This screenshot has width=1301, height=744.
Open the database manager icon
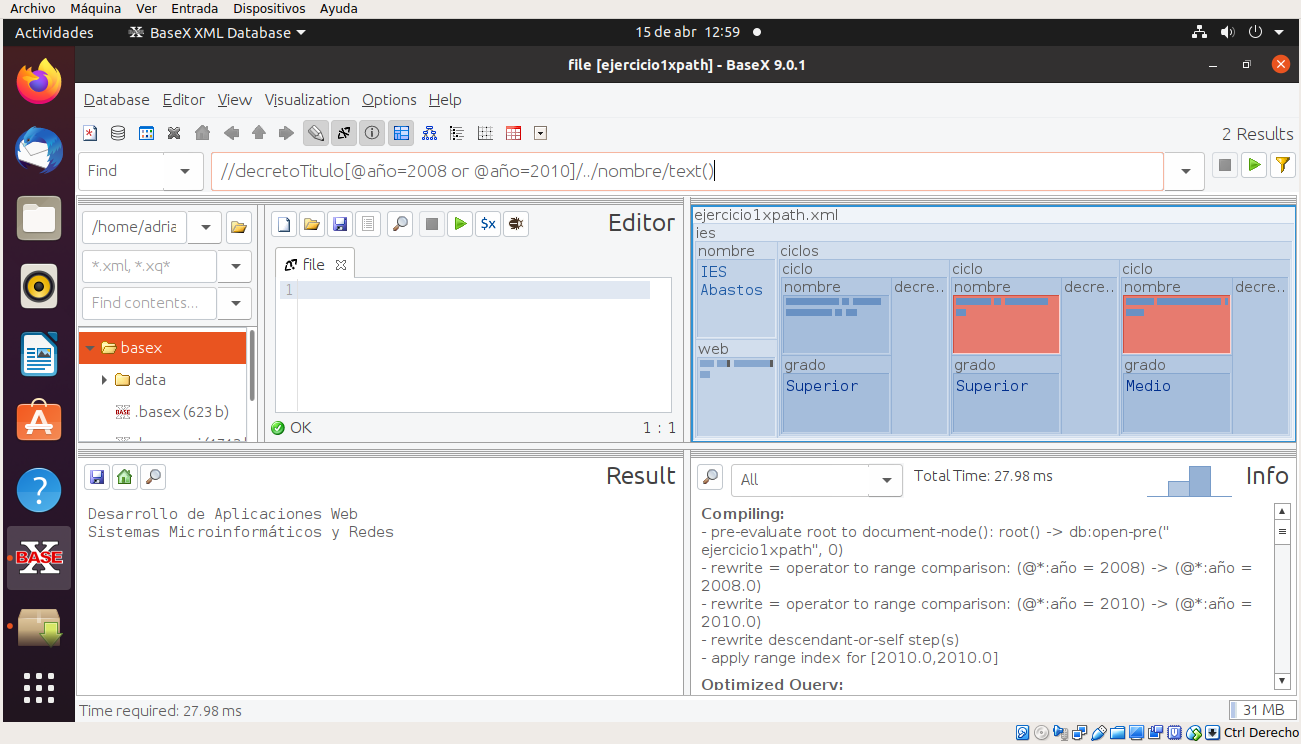pos(118,133)
